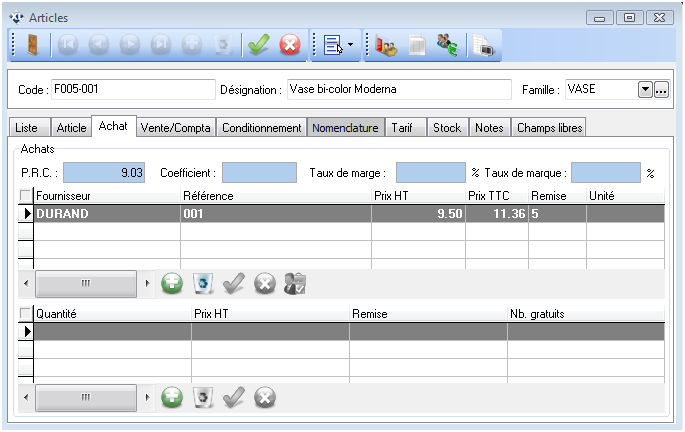Click the supplier details icon beside grid buttons
Image resolution: width=685 pixels, height=432 pixels.
click(x=295, y=283)
